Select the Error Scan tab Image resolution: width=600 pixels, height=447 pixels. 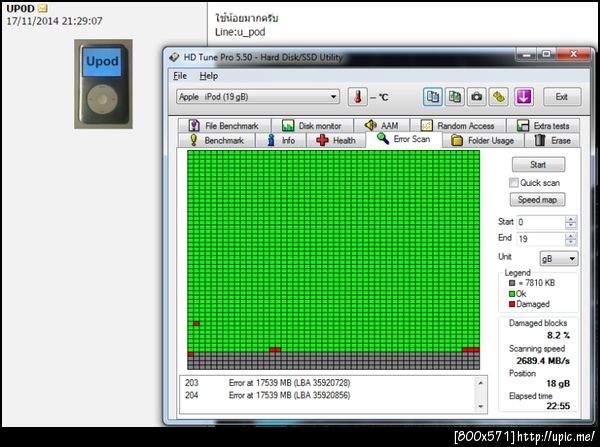click(x=404, y=139)
